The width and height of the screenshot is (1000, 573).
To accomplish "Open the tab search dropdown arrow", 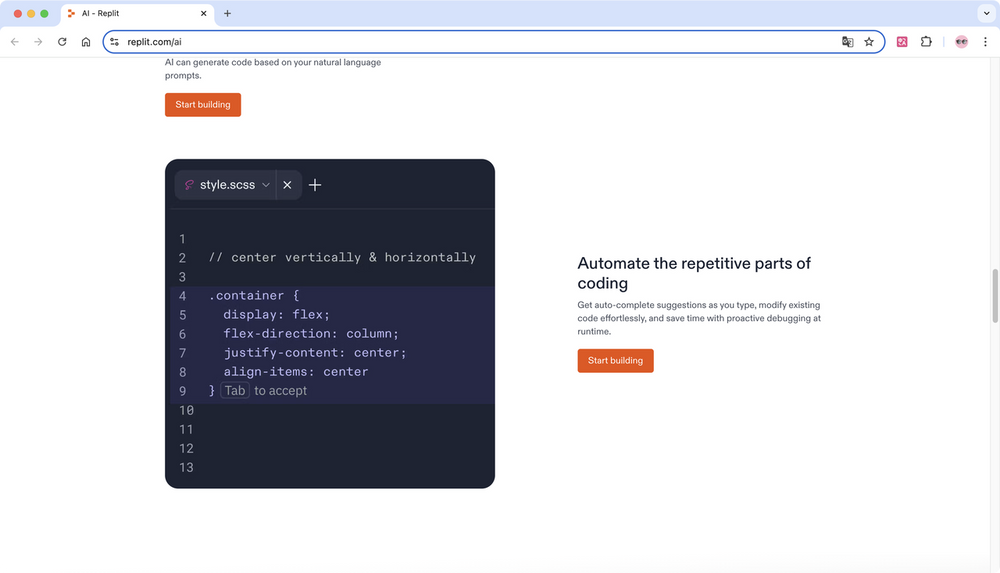I will [x=985, y=14].
